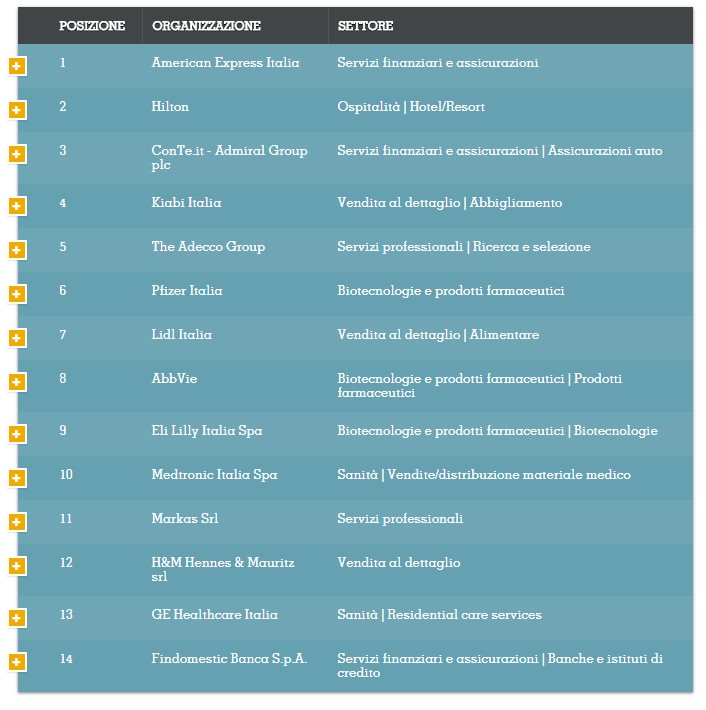Click the 'Assicurazioni auto' sector text
The height and width of the screenshot is (710, 706).
coord(605,151)
